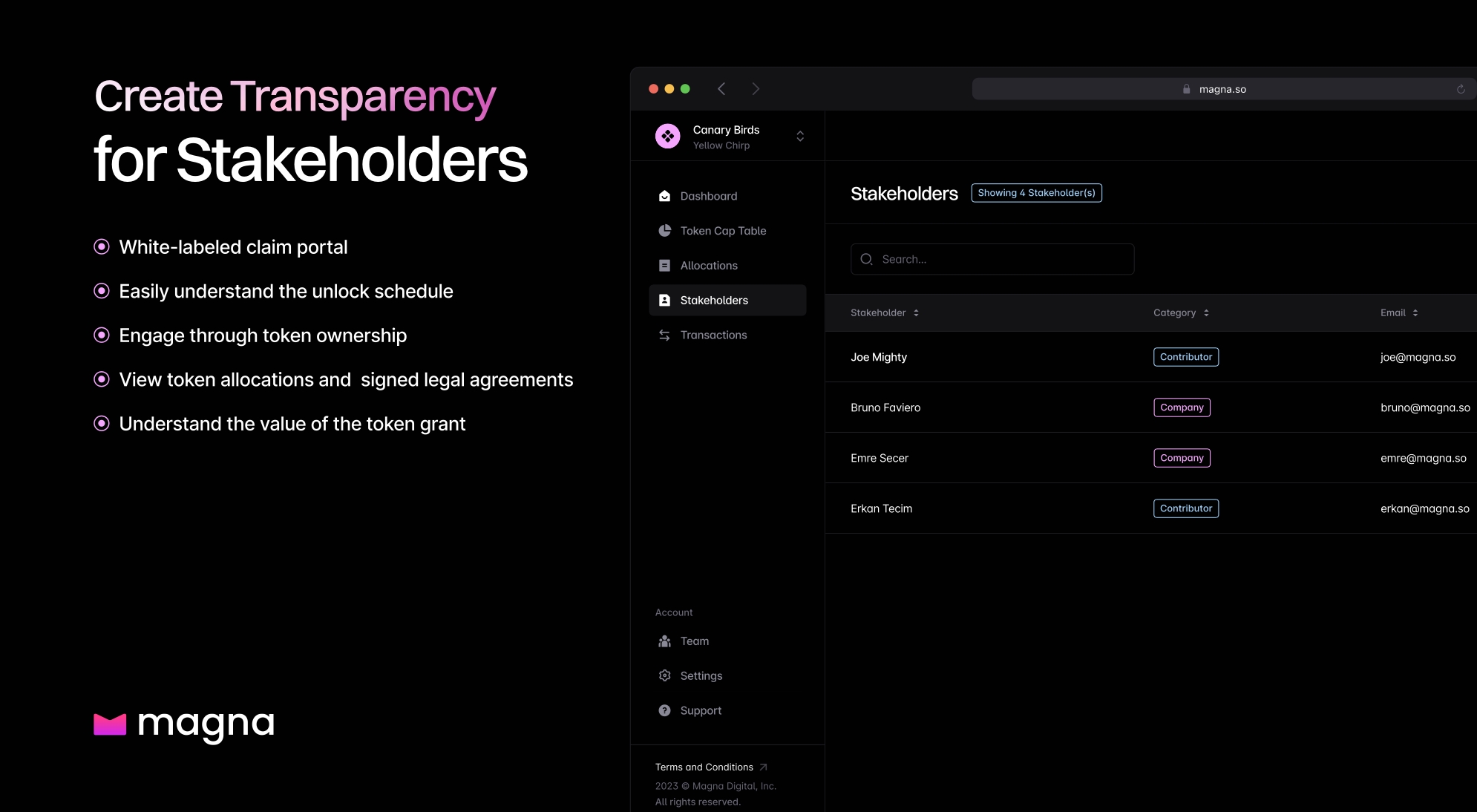
Task: Click the Support question mark icon
Action: click(664, 711)
